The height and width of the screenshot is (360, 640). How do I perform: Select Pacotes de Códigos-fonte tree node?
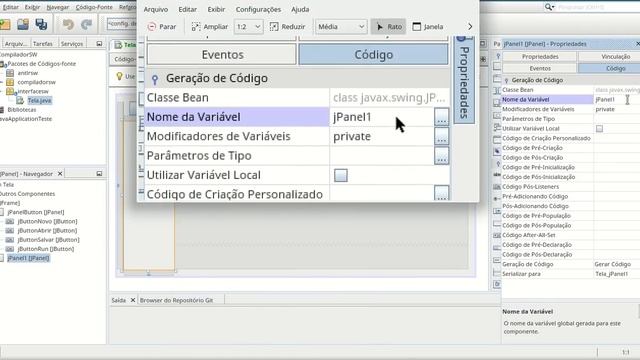point(42,64)
